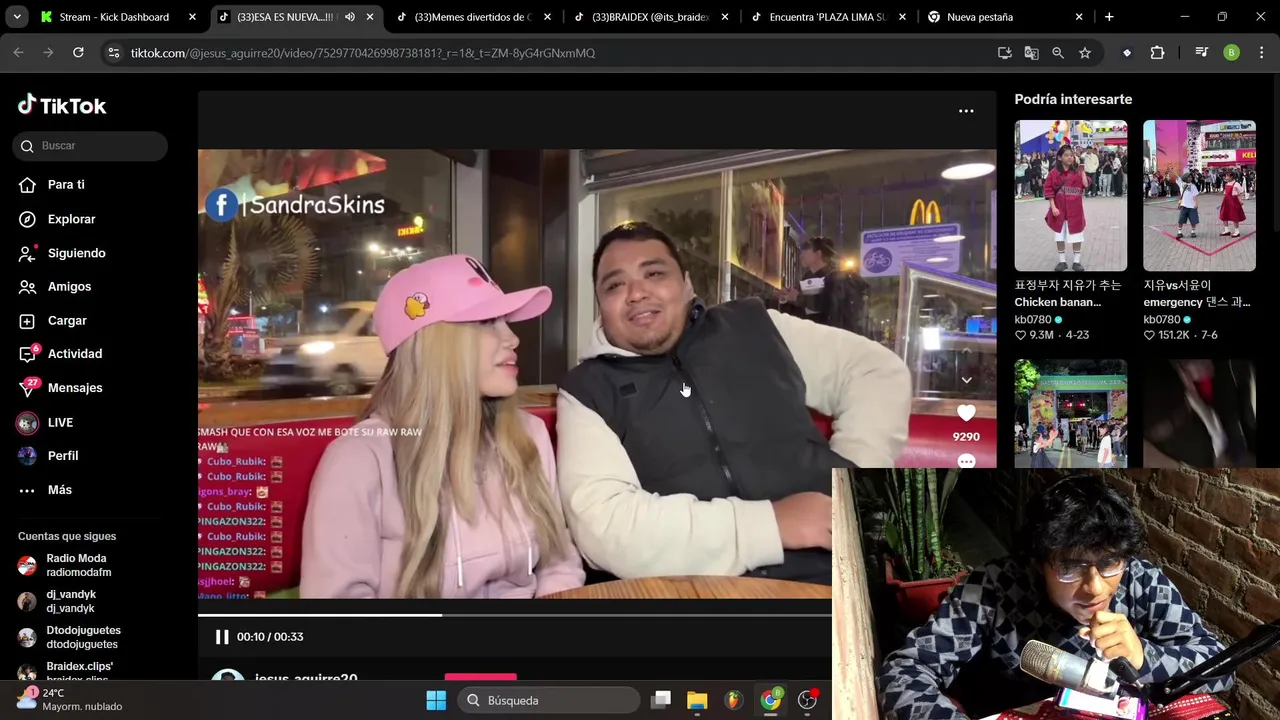Seek on the video progress bar
The height and width of the screenshot is (720, 1280).
[x=515, y=615]
